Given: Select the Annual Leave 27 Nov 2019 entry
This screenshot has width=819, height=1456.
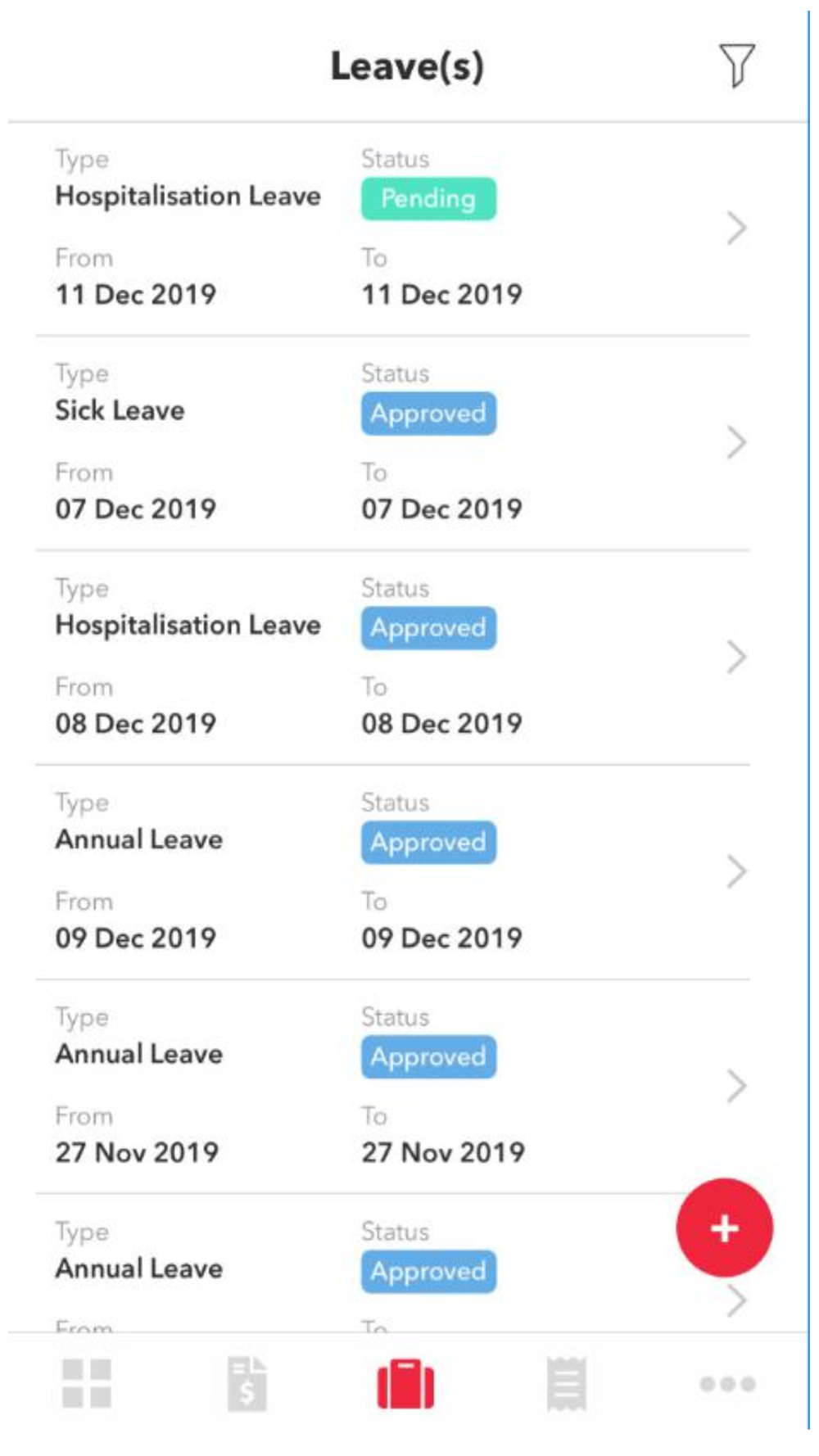Looking at the screenshot, I should coord(393,1087).
